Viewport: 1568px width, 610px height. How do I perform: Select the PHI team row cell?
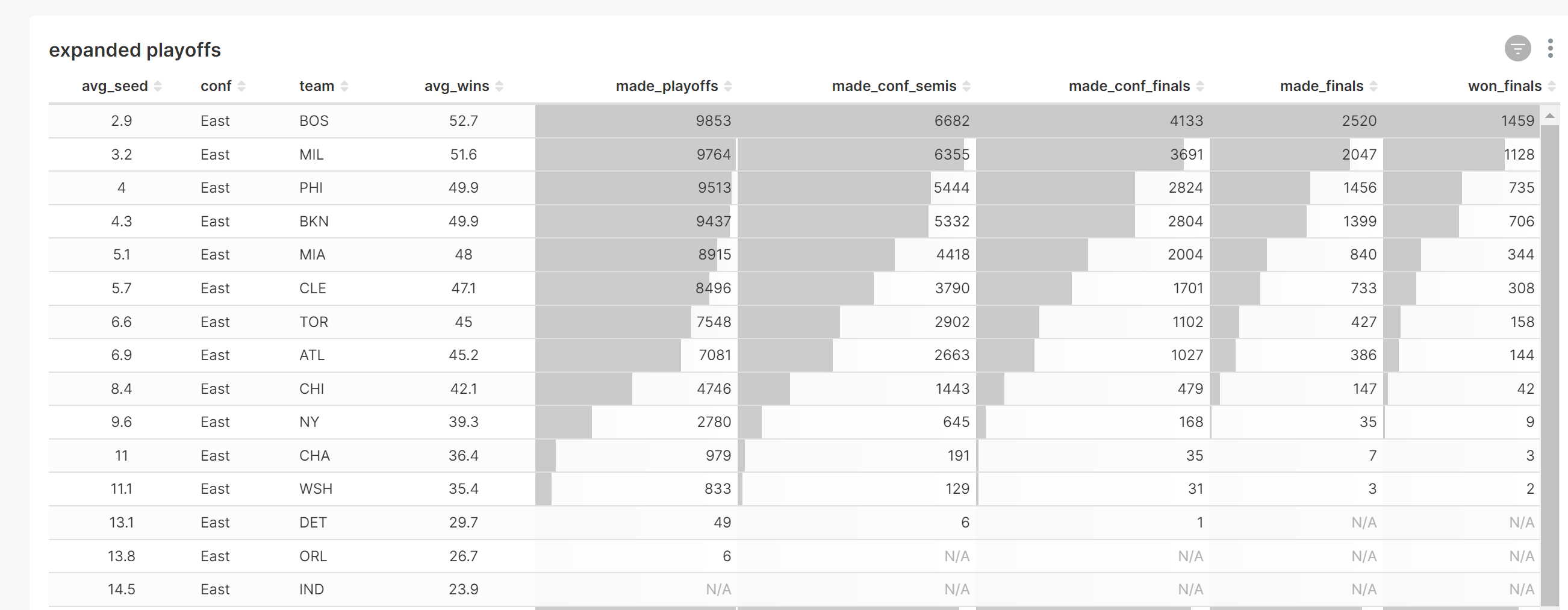click(x=311, y=188)
